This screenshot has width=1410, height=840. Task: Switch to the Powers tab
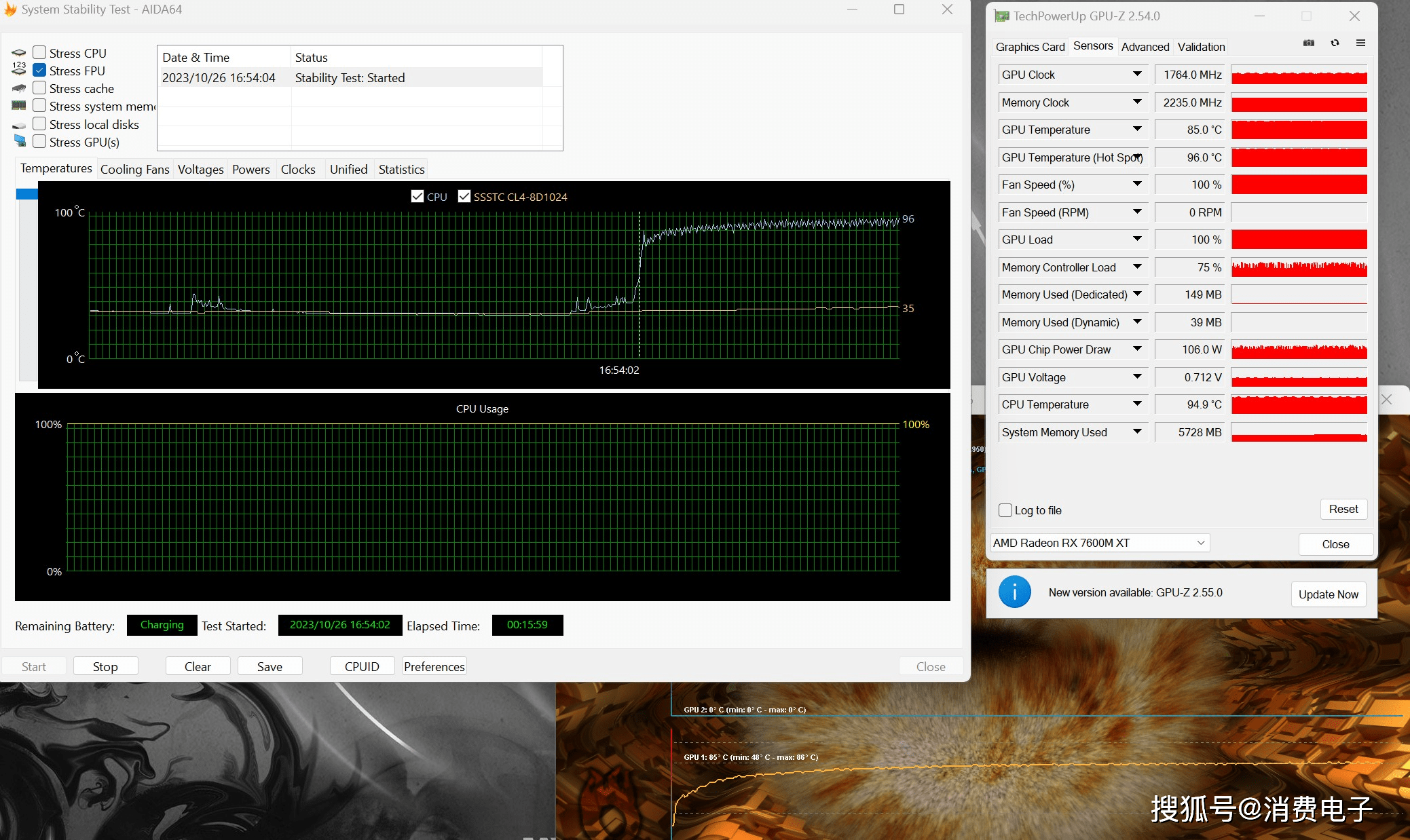(x=251, y=170)
